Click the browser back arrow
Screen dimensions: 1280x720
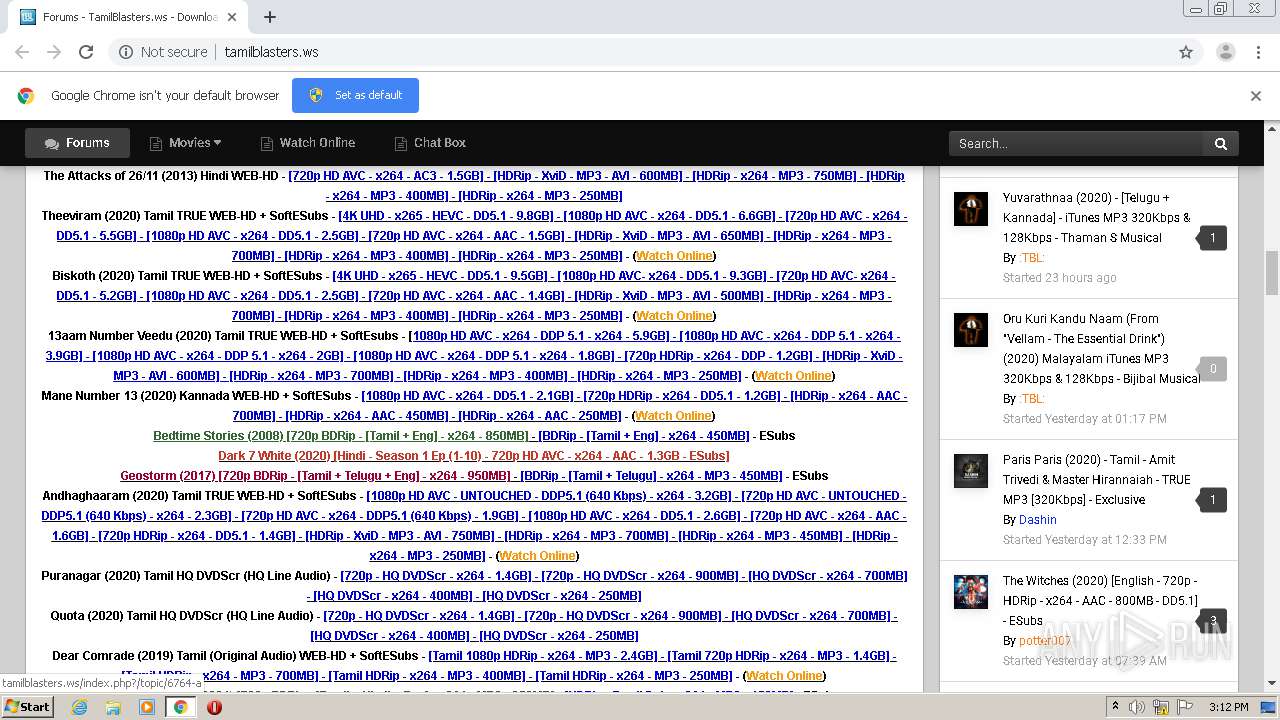(x=22, y=52)
